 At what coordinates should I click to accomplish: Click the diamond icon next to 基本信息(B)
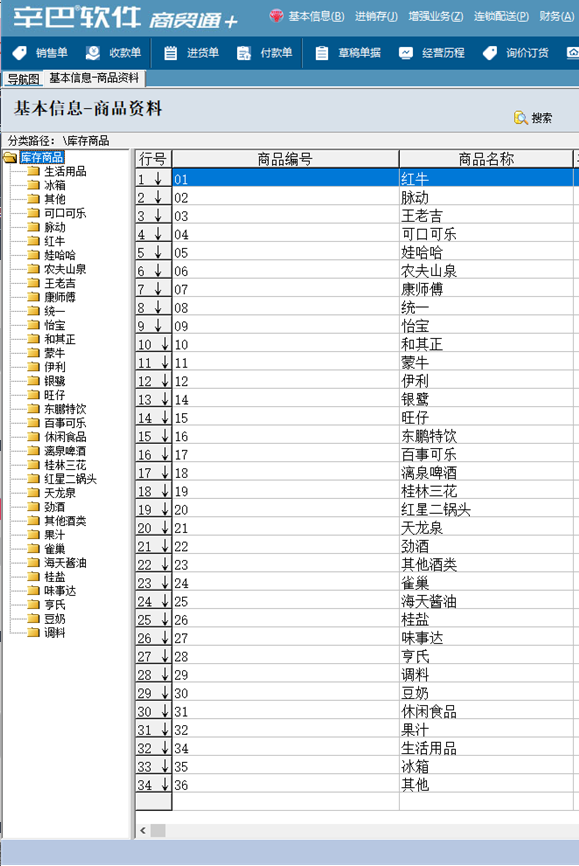click(x=276, y=16)
